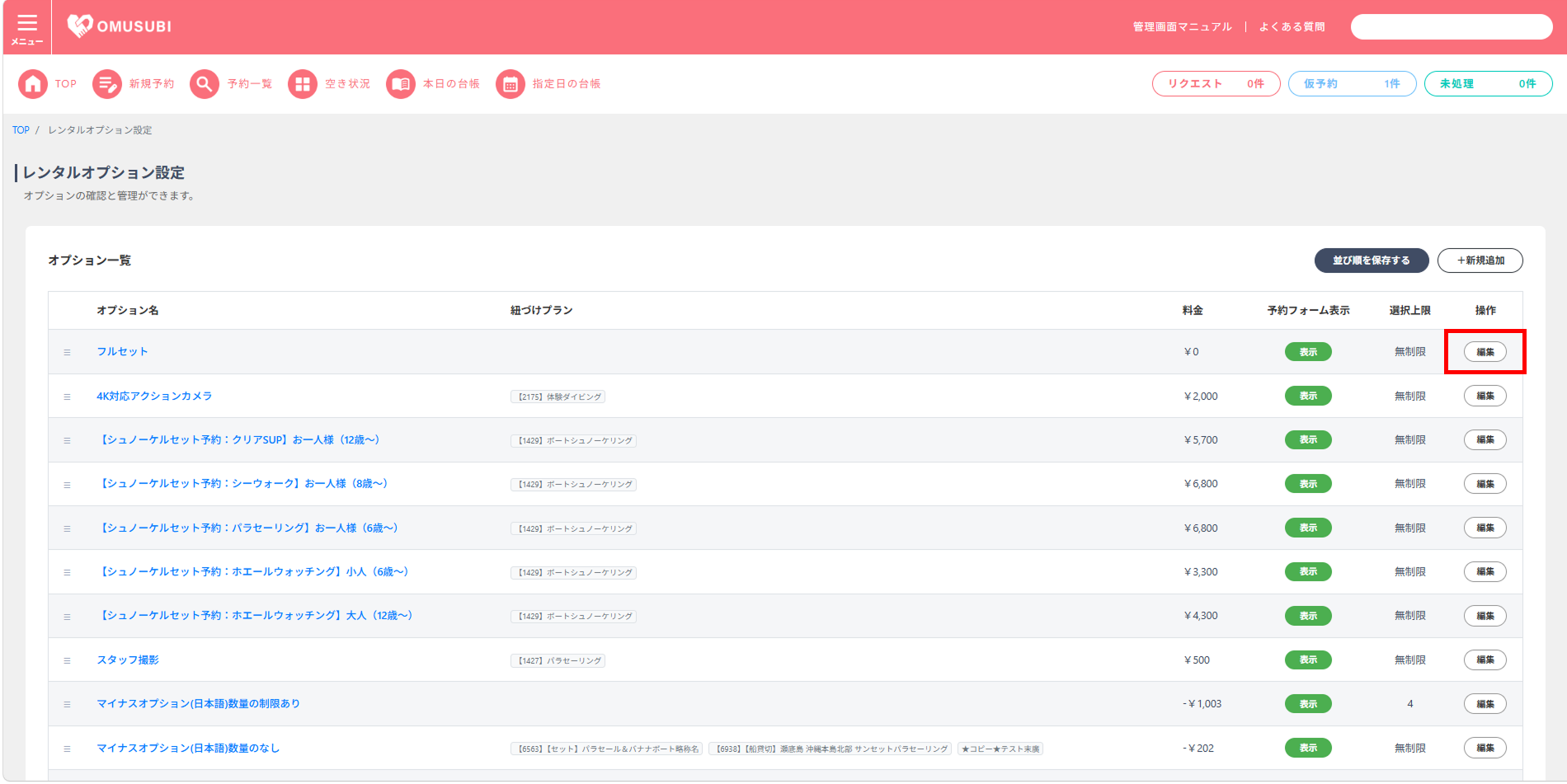Toggle 表示 badge for ホエールウォッチング 小人
Screen dimensions: 1567x784
[1308, 571]
